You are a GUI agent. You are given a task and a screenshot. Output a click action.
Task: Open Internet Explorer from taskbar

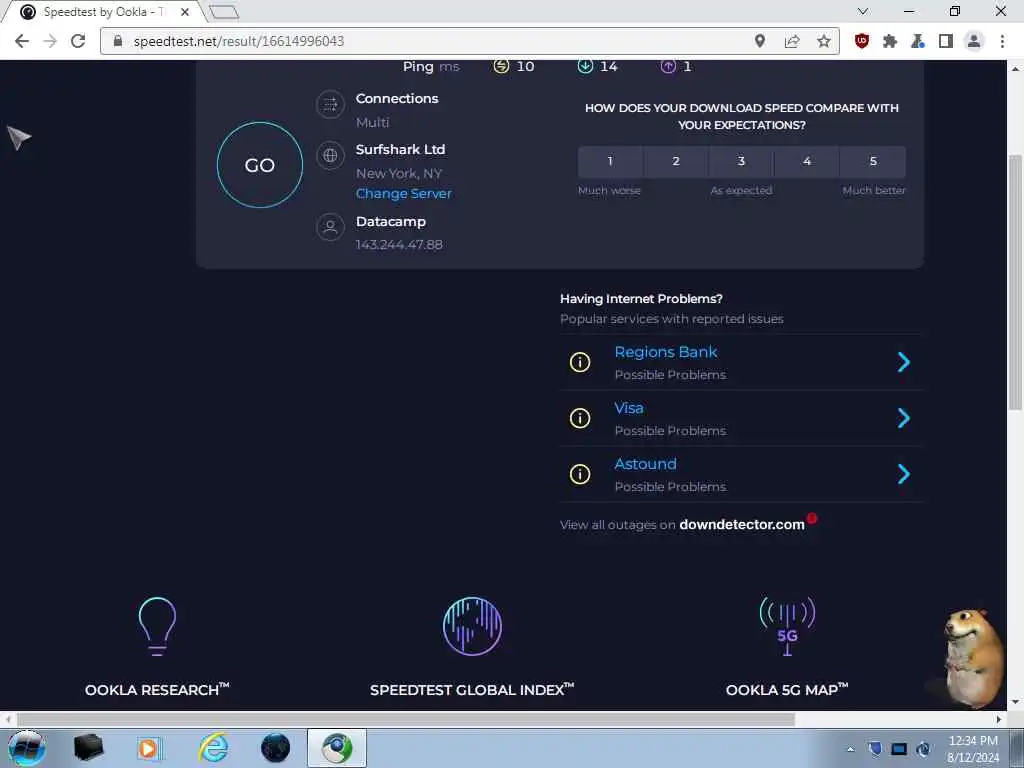[x=214, y=748]
